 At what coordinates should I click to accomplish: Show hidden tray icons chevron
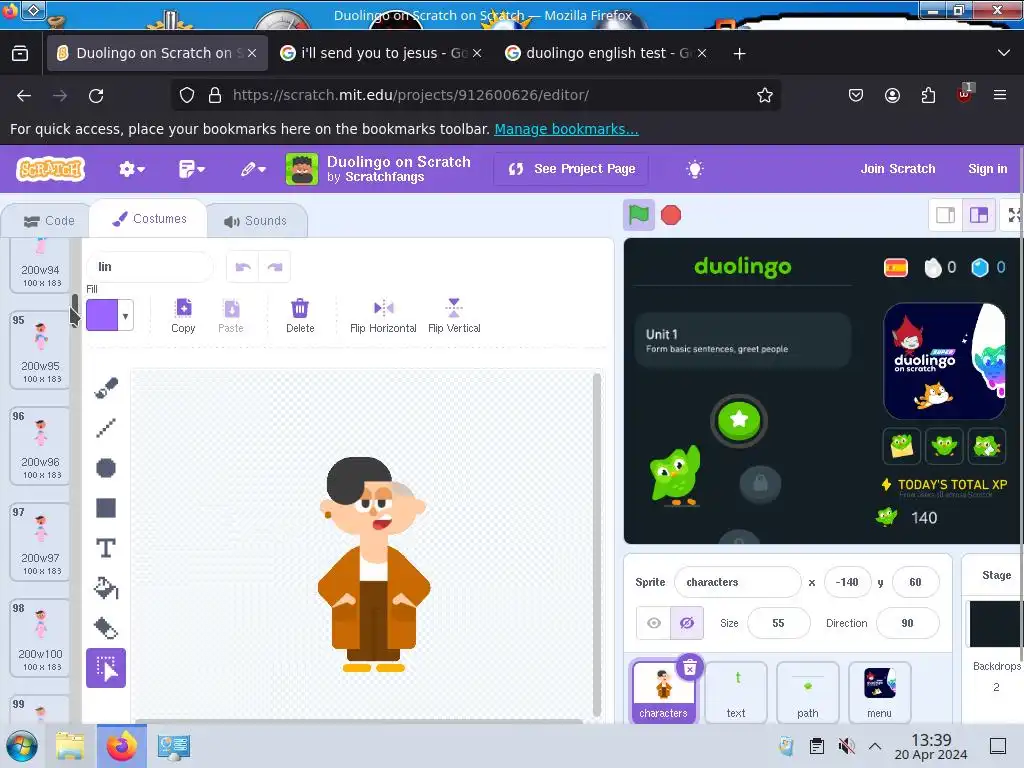coord(875,746)
